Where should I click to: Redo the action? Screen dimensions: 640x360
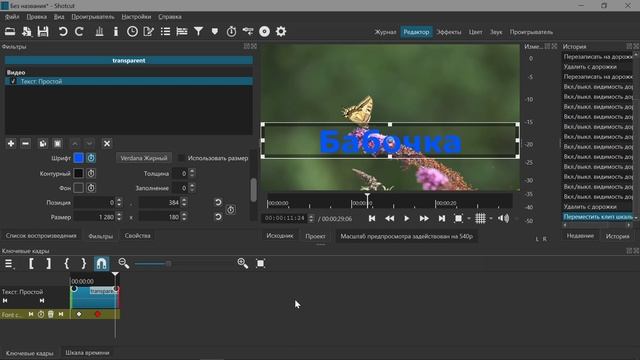point(79,31)
